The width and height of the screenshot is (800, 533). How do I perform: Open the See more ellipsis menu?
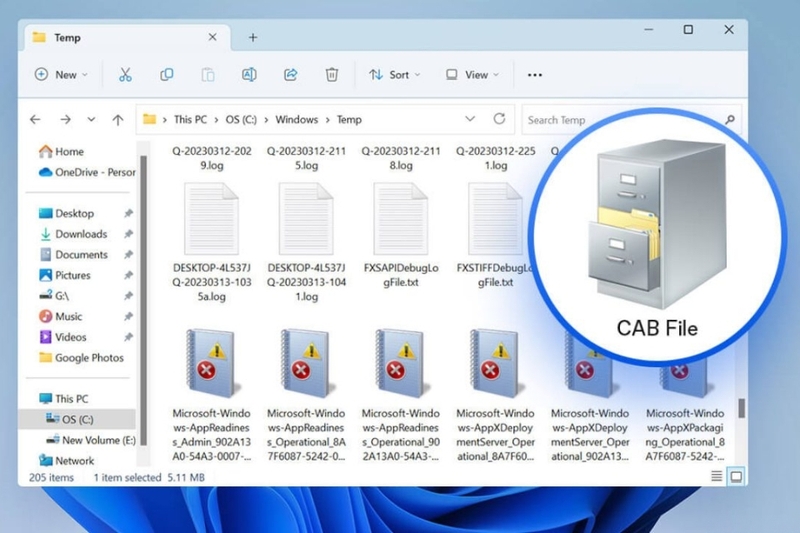[x=535, y=75]
